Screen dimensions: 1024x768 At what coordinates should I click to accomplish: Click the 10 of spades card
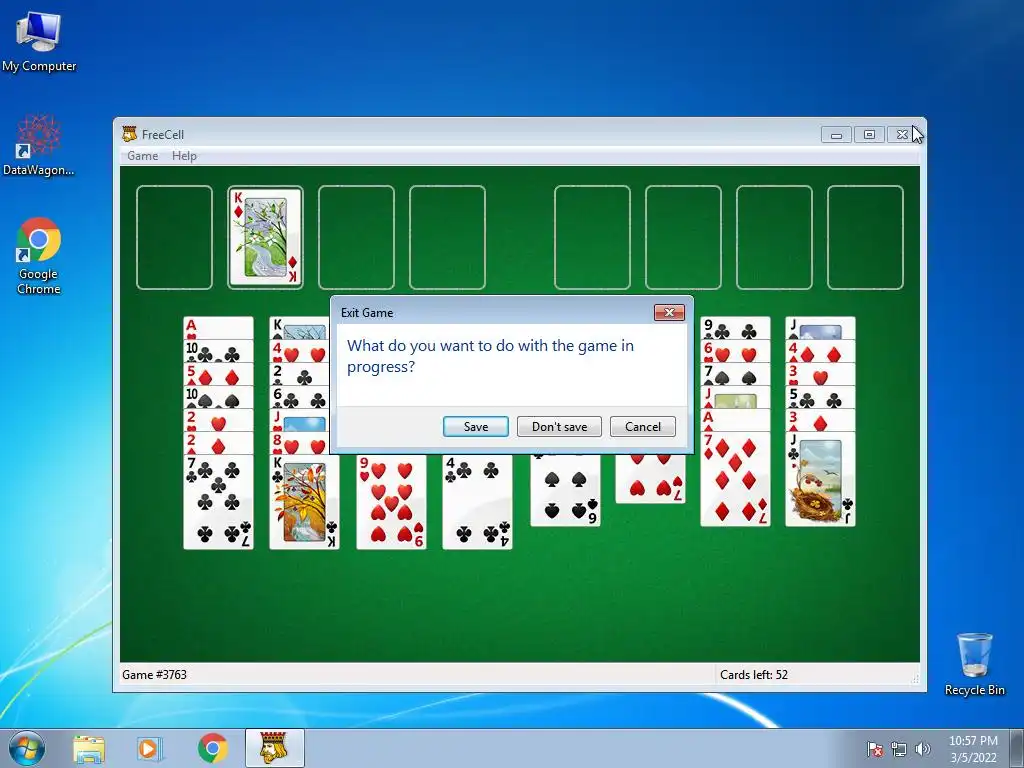(218, 396)
